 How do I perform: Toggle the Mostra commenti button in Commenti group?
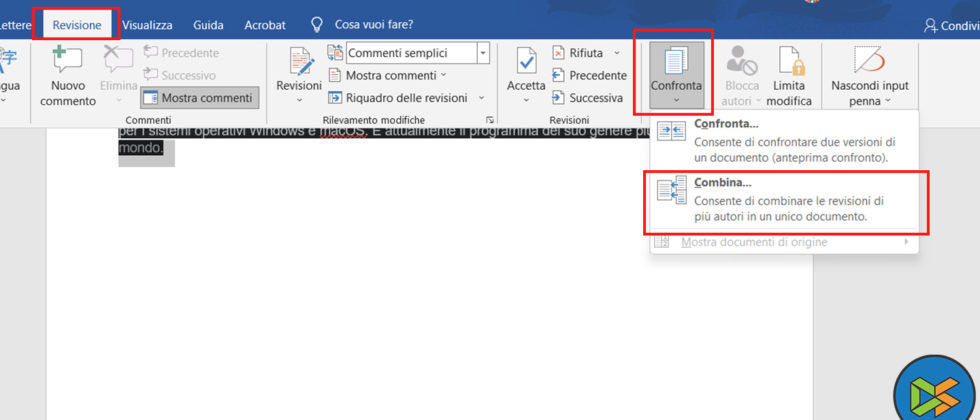pyautogui.click(x=199, y=98)
